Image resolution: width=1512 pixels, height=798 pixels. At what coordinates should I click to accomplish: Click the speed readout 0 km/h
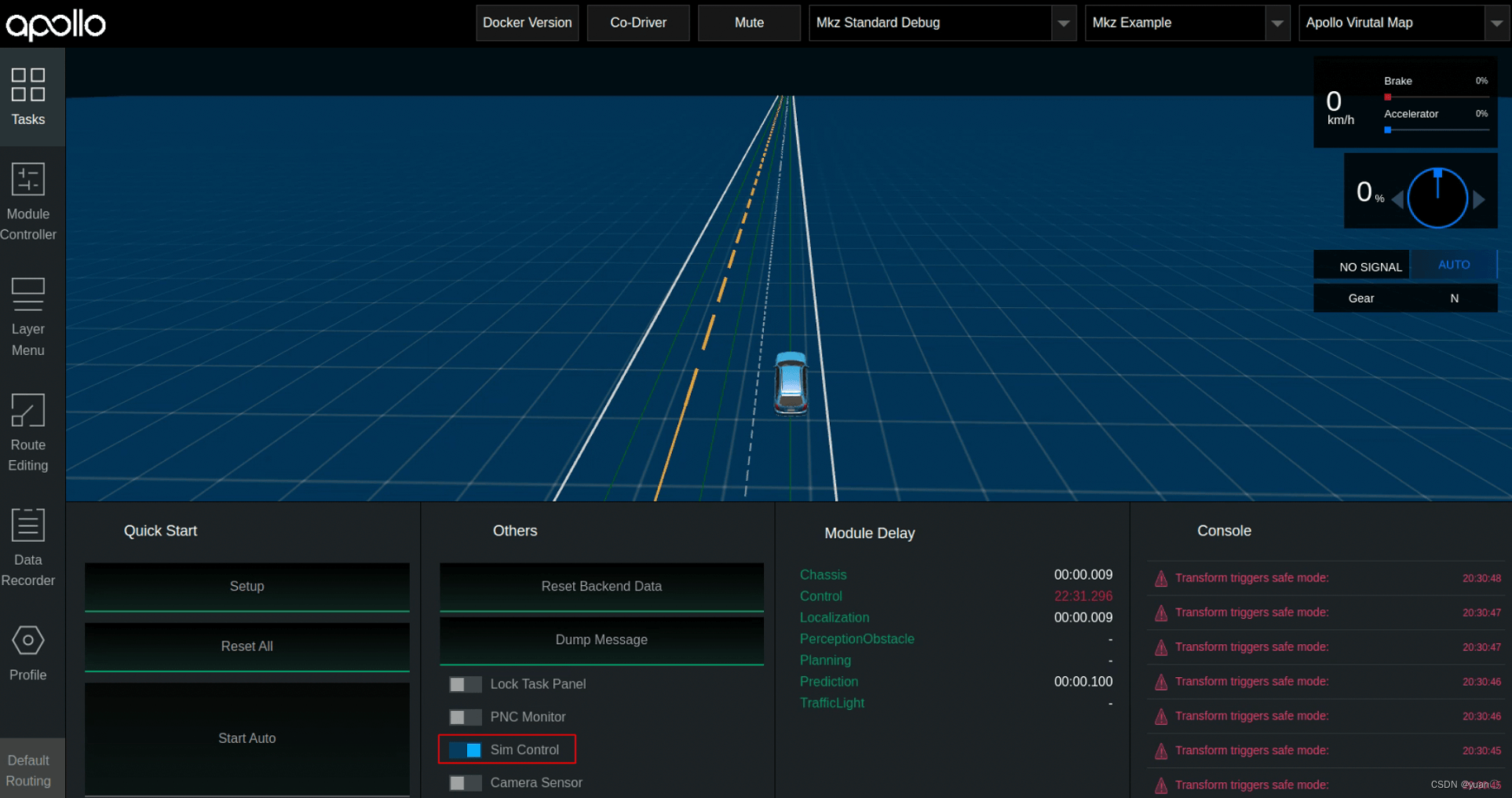click(1340, 107)
